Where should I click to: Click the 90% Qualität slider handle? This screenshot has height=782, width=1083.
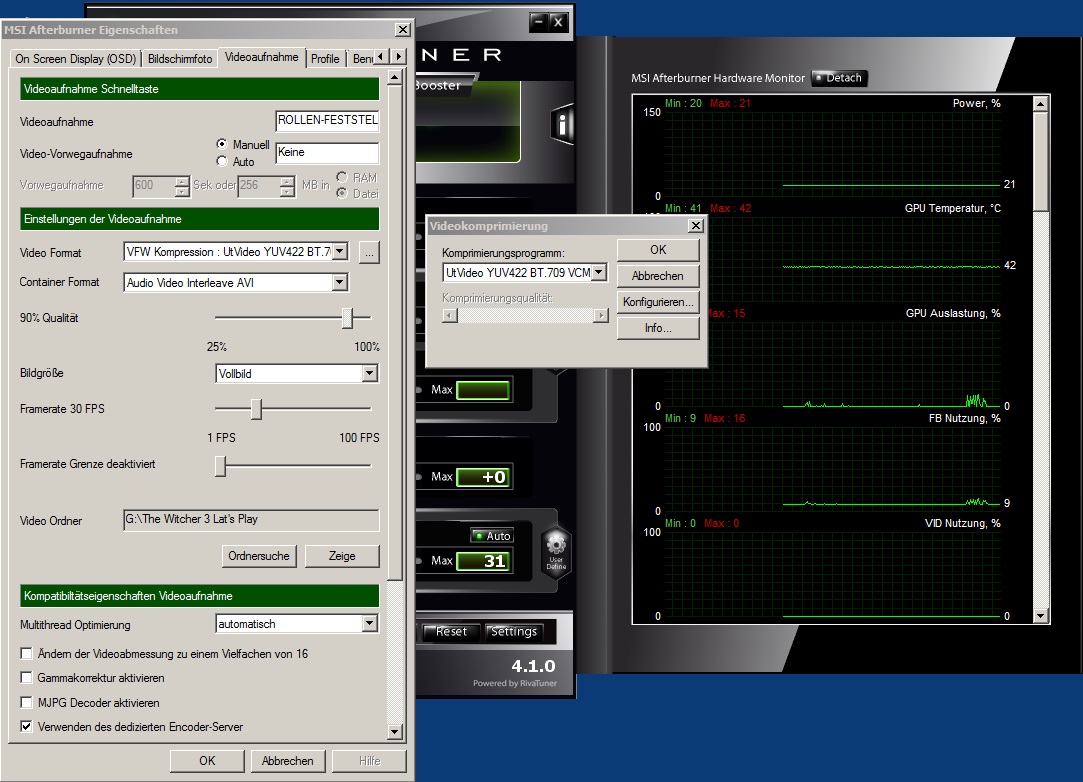pyautogui.click(x=347, y=318)
